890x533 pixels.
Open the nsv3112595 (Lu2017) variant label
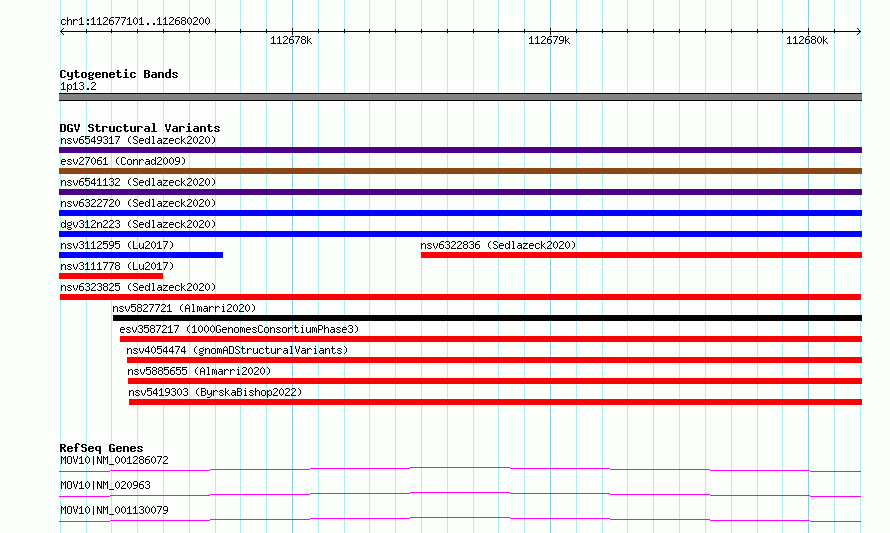pyautogui.click(x=117, y=245)
